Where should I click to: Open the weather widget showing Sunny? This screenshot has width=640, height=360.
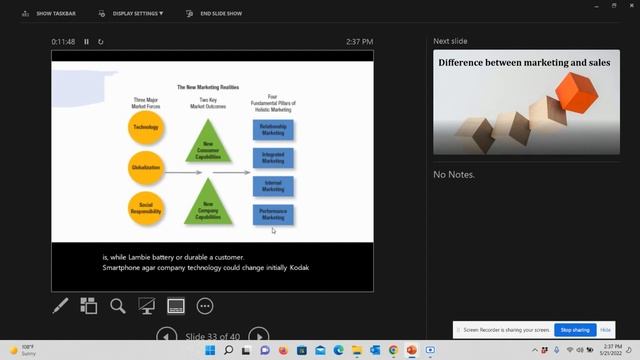(22, 350)
